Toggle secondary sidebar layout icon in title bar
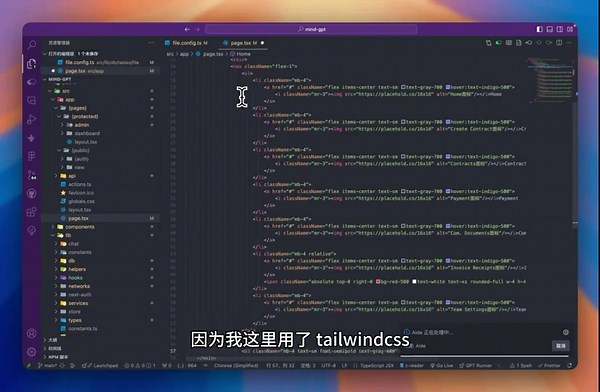The height and width of the screenshot is (392, 600). 560,29
